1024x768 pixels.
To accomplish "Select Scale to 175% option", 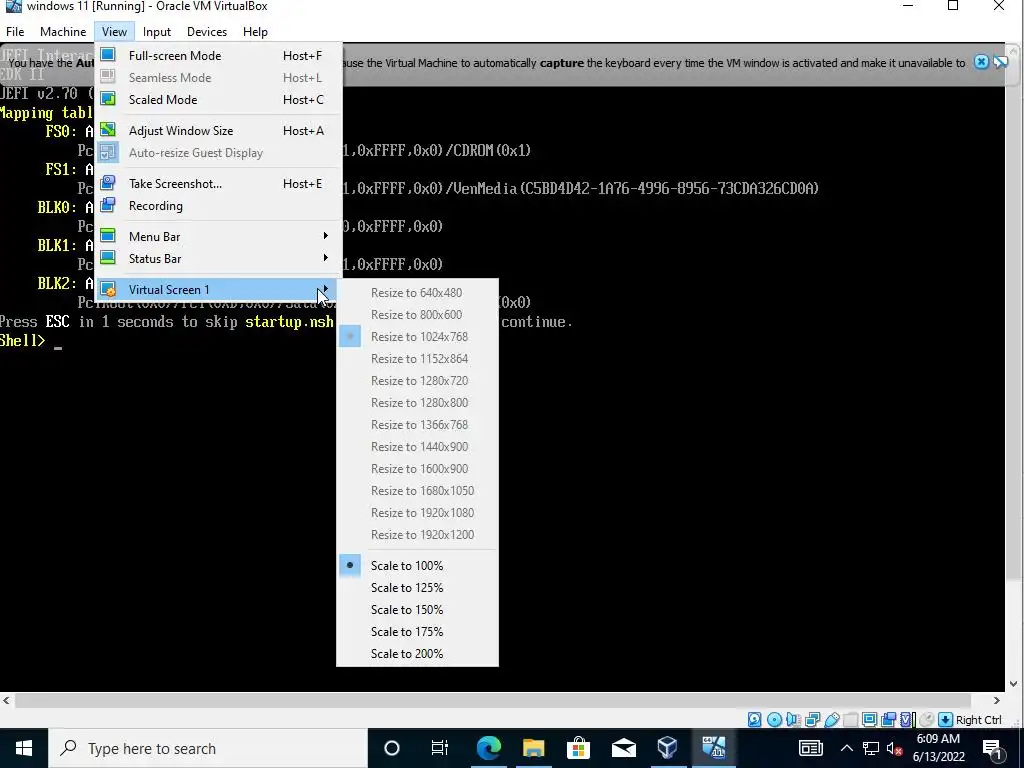I will pyautogui.click(x=417, y=632).
